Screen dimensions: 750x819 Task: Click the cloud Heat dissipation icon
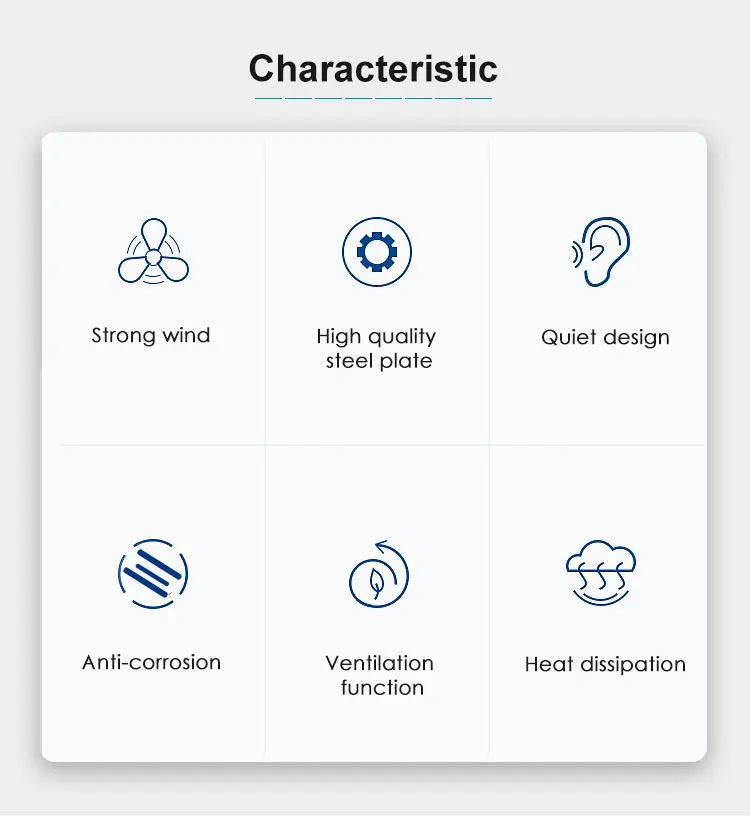click(601, 574)
